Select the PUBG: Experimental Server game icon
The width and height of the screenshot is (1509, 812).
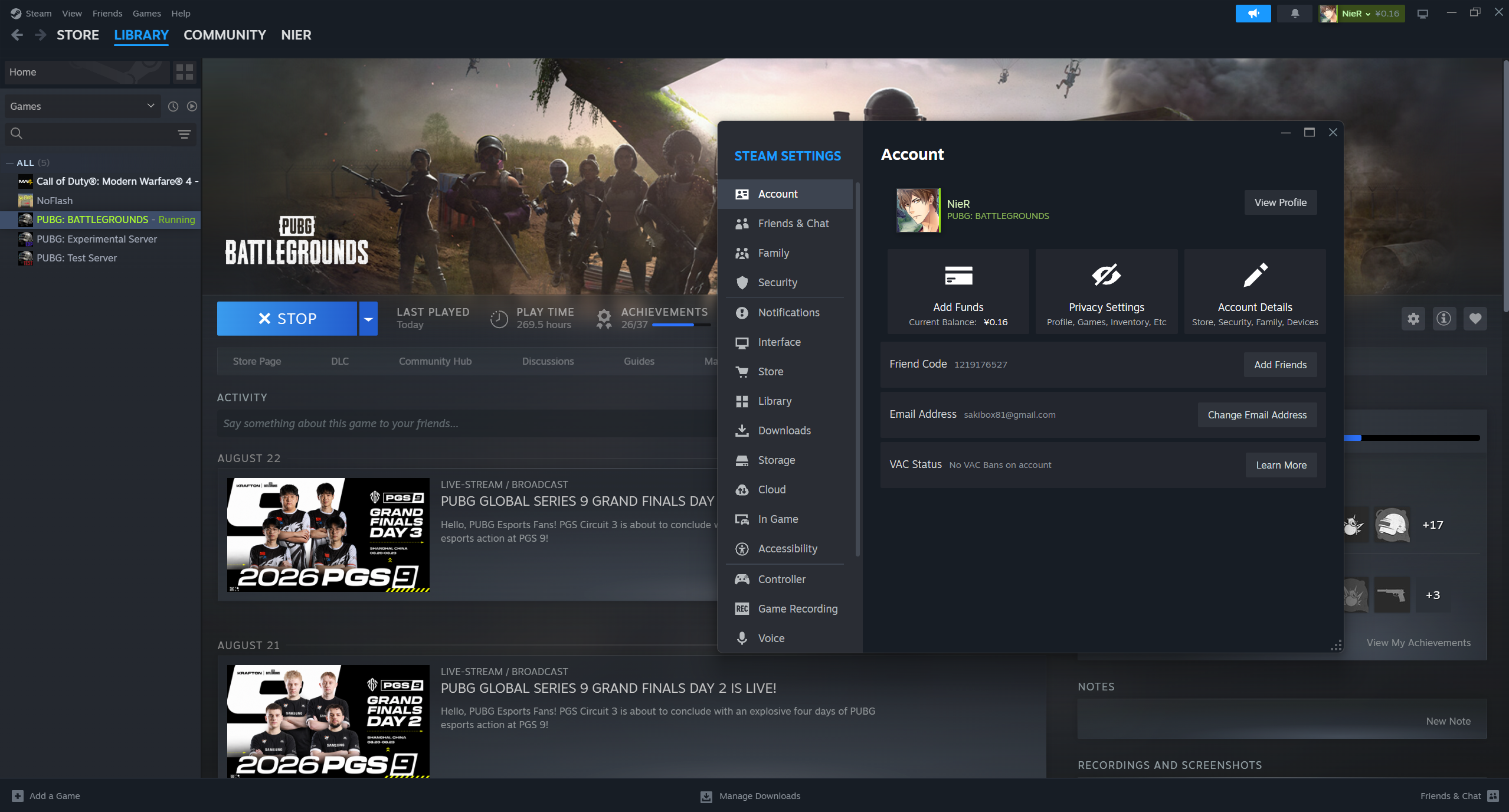[25, 239]
